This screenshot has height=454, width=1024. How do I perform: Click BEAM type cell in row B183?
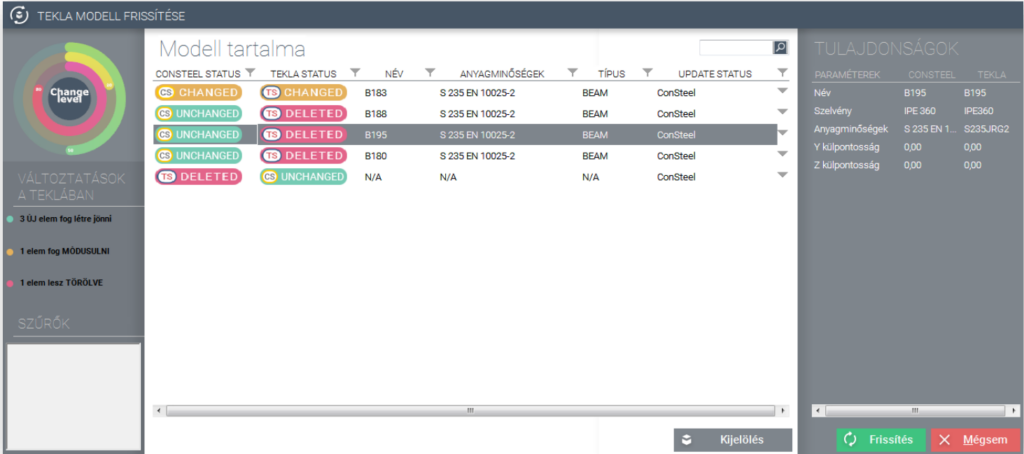pos(594,93)
